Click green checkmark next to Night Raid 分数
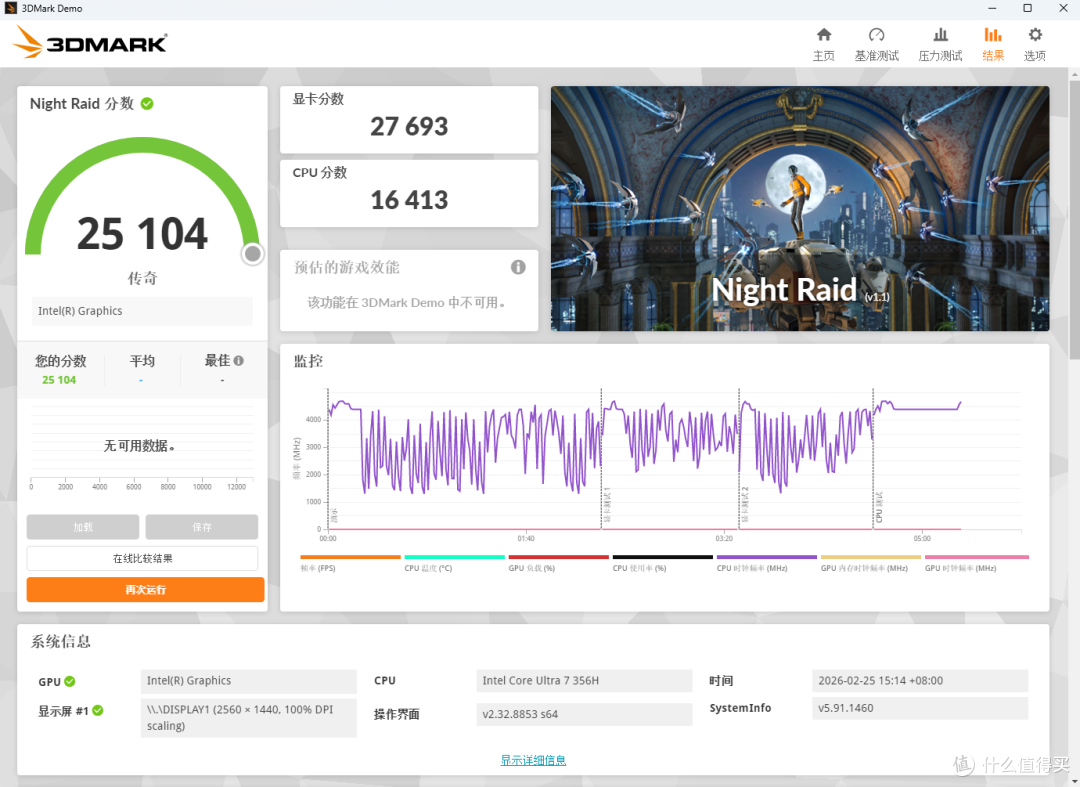1080x787 pixels. coord(147,104)
